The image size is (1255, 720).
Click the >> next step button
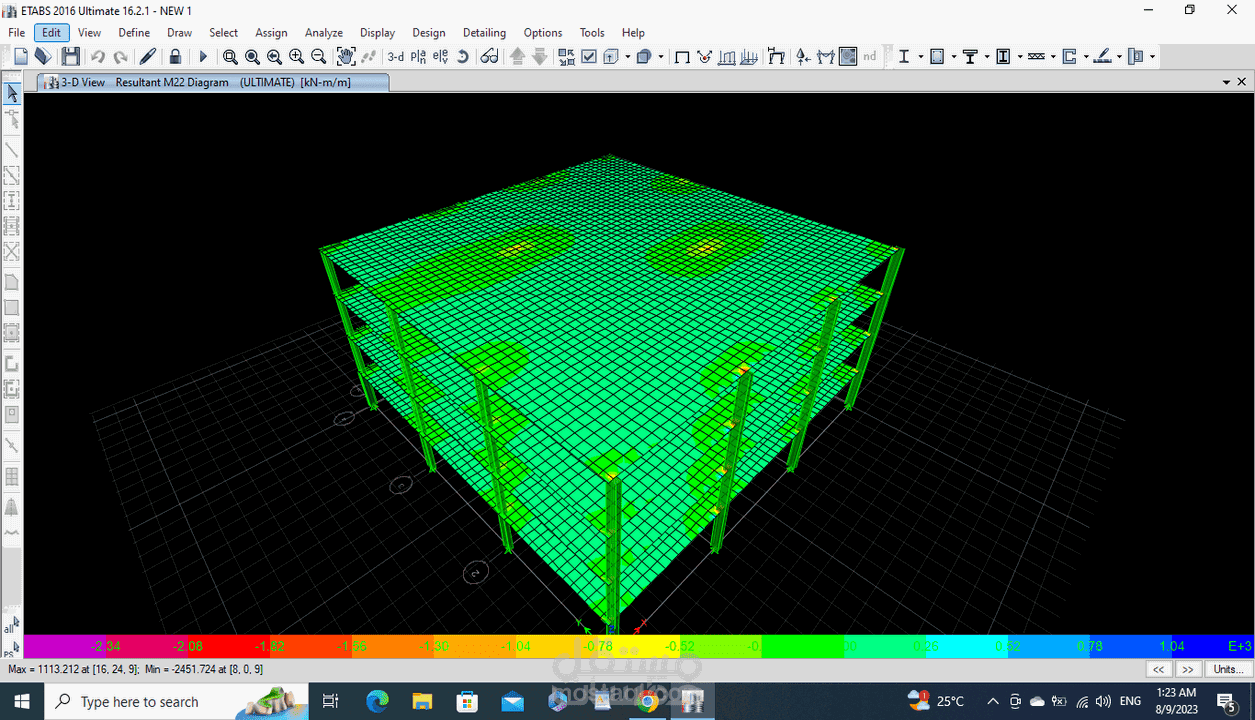1188,669
